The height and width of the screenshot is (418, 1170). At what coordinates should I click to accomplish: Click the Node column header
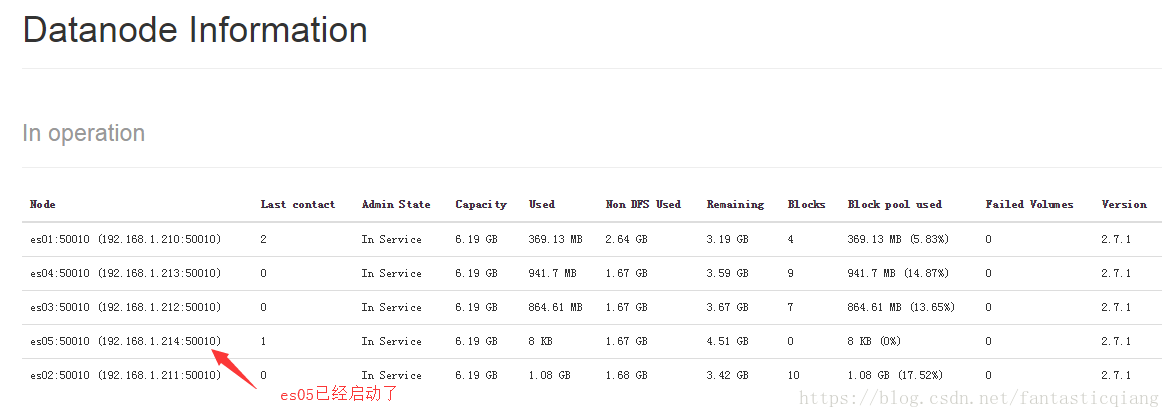pos(43,204)
